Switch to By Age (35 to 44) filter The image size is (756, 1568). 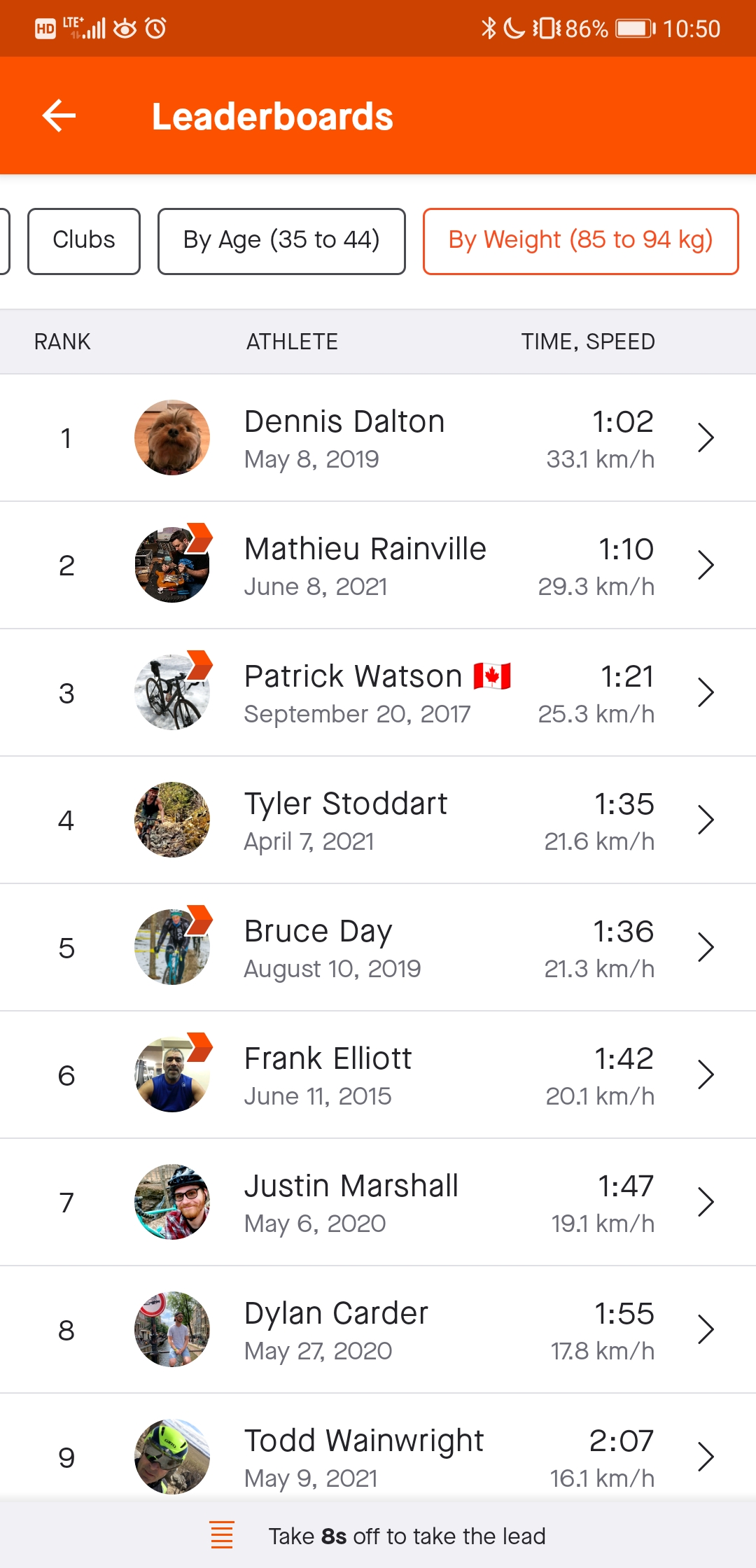coord(281,241)
